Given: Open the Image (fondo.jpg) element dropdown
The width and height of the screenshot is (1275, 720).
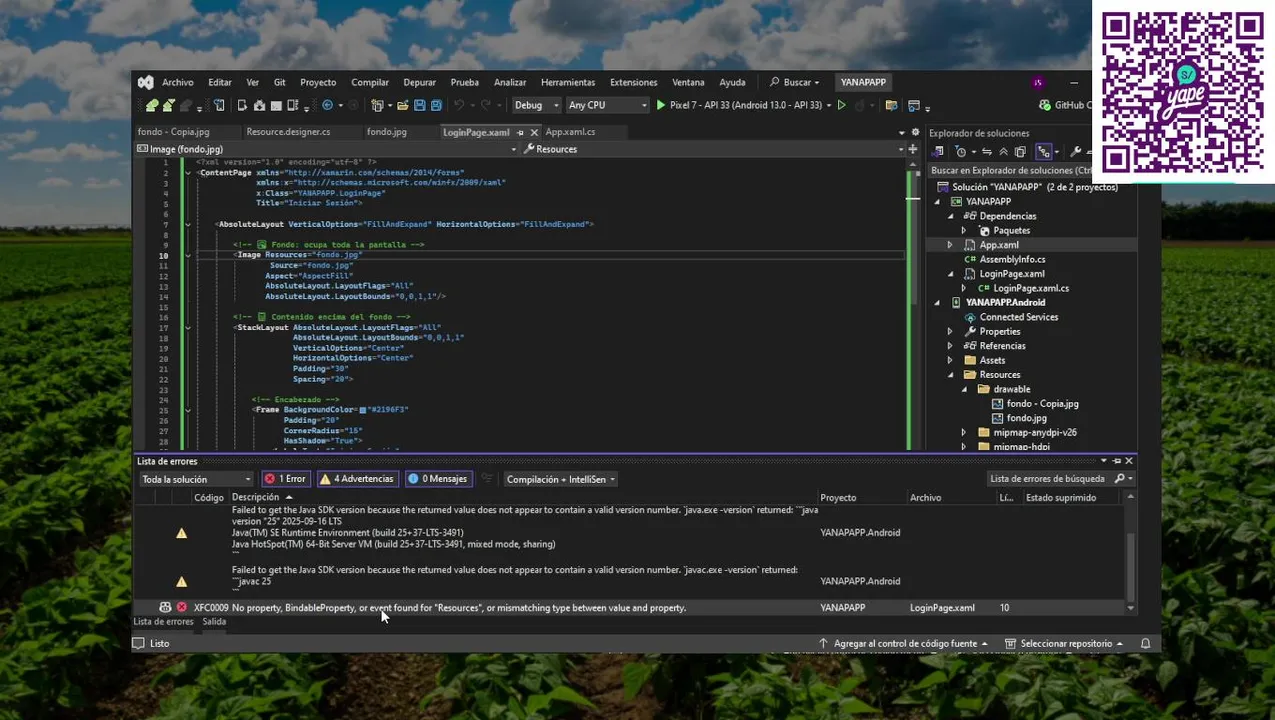Looking at the screenshot, I should 327,149.
